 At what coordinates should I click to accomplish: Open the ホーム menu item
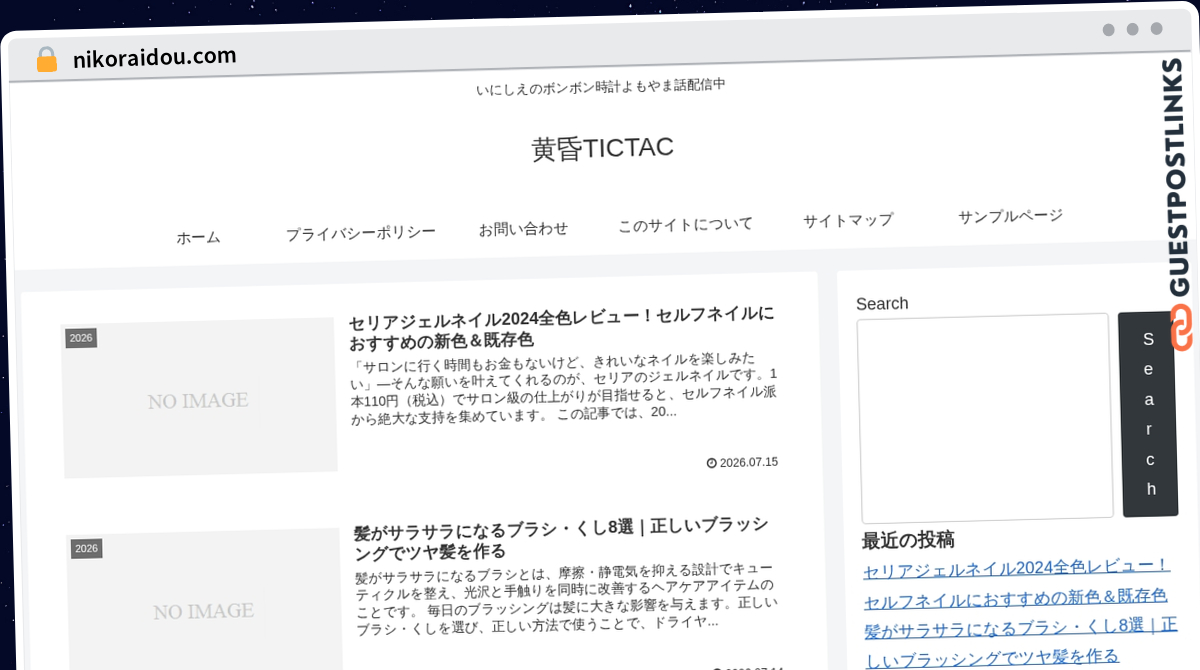click(198, 238)
